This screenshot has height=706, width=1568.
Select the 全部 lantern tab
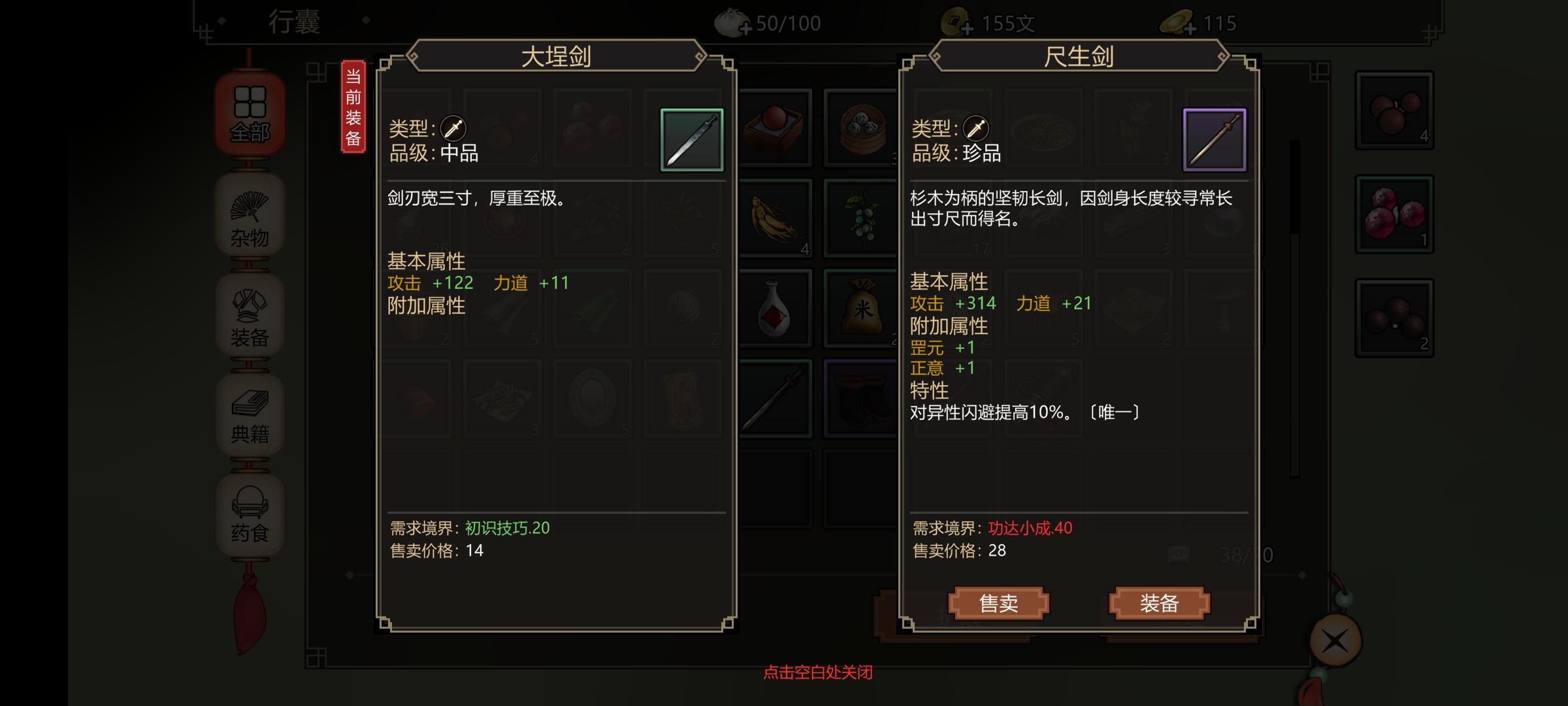pos(250,114)
